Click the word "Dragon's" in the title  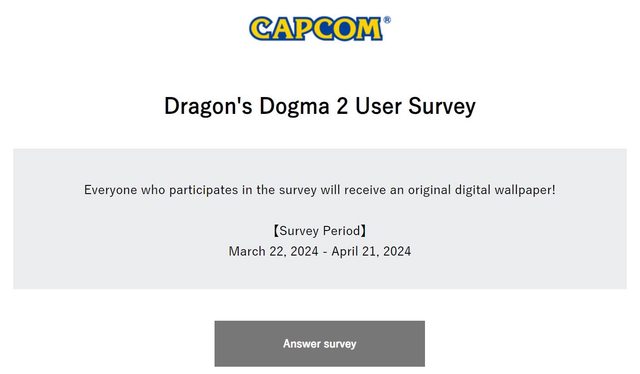pyautogui.click(x=208, y=106)
